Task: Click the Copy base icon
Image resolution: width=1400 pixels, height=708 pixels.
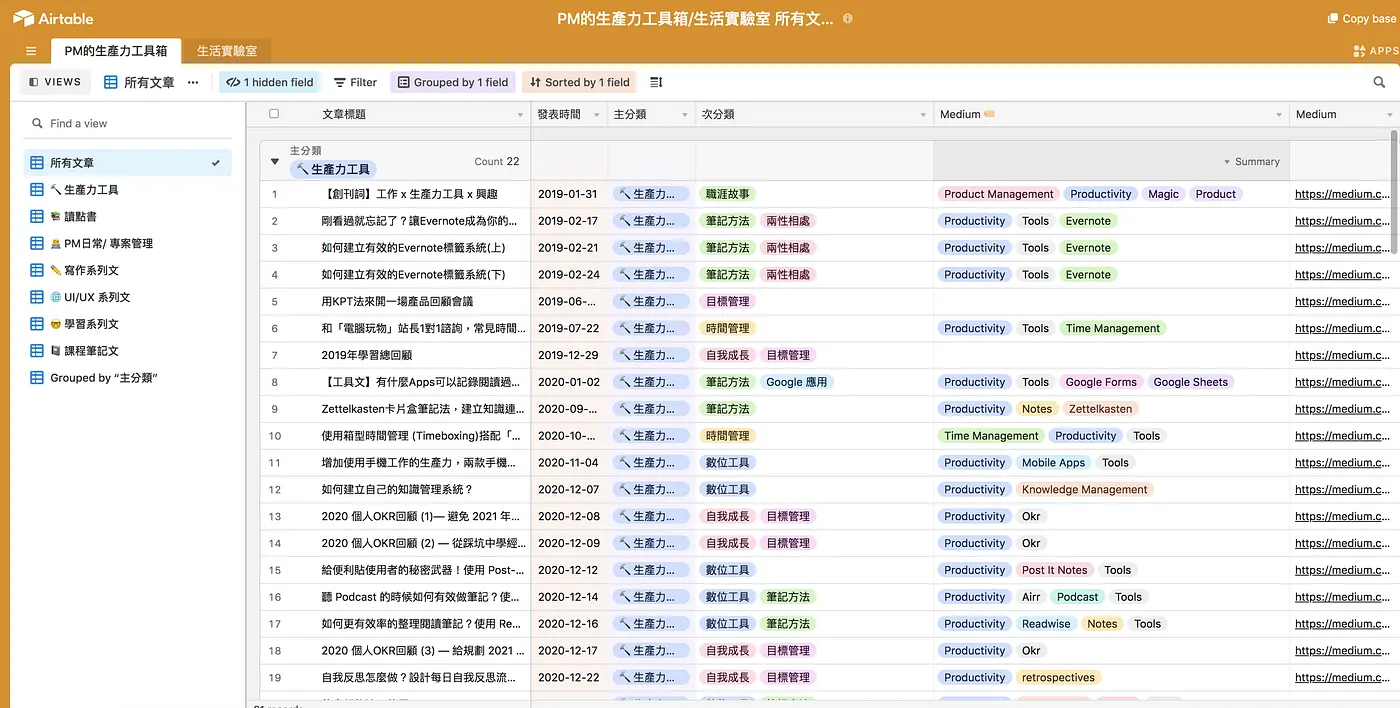Action: pos(1332,18)
